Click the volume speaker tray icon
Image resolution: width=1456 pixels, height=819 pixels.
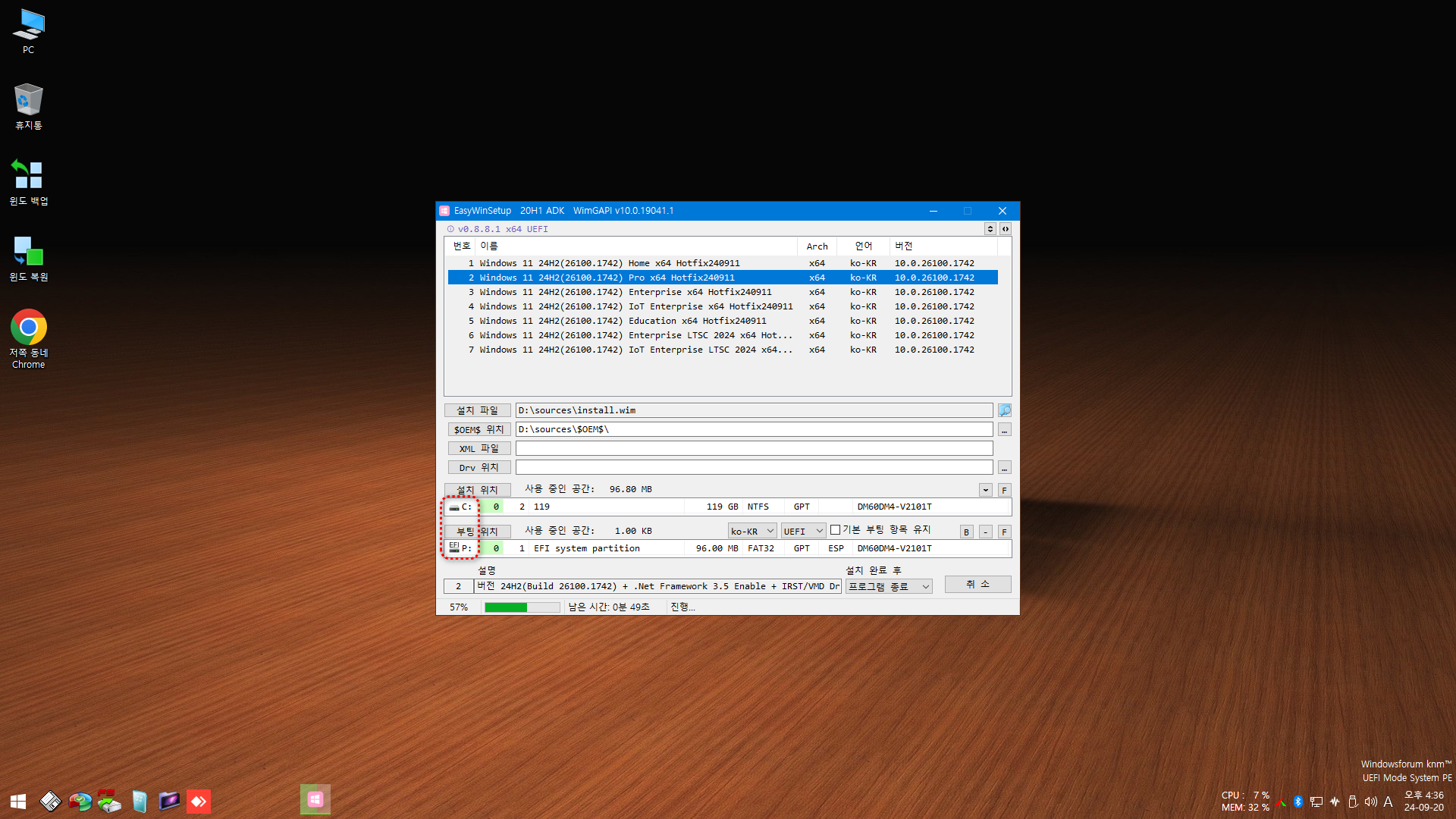pos(1370,802)
